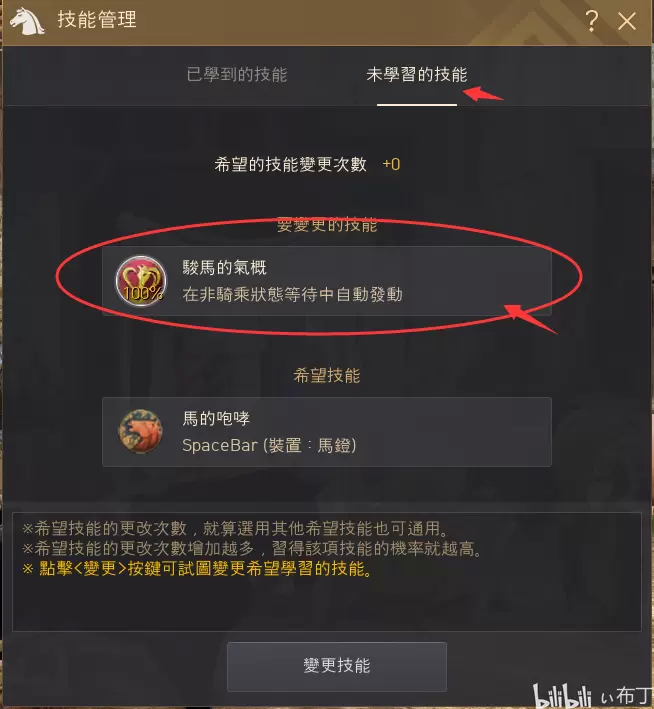Click the yellow 點擊<變更>按鍵 hint line

[x=198, y=569]
